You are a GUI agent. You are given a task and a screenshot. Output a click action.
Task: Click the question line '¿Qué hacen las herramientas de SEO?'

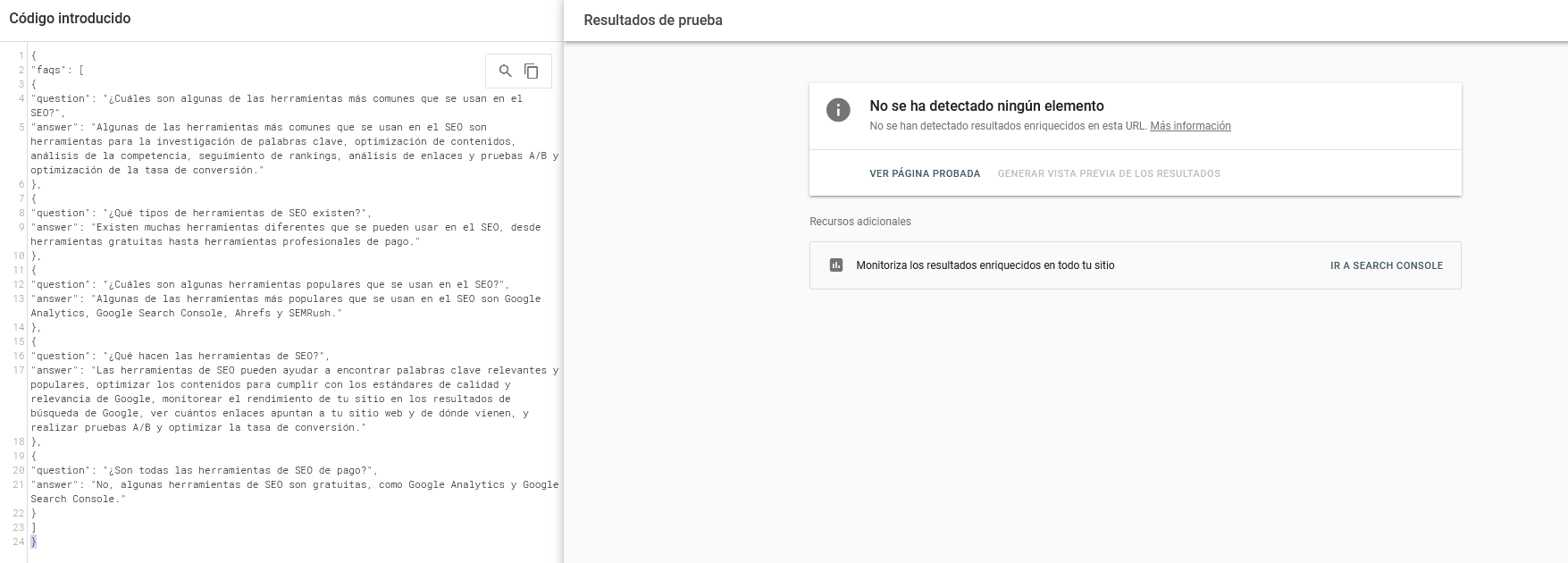pos(180,356)
